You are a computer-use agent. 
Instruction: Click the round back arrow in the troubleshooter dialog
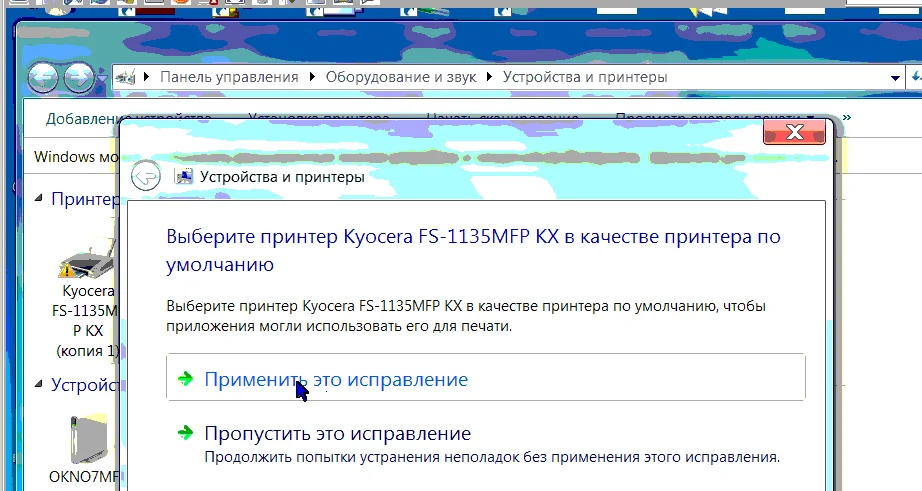pyautogui.click(x=146, y=176)
